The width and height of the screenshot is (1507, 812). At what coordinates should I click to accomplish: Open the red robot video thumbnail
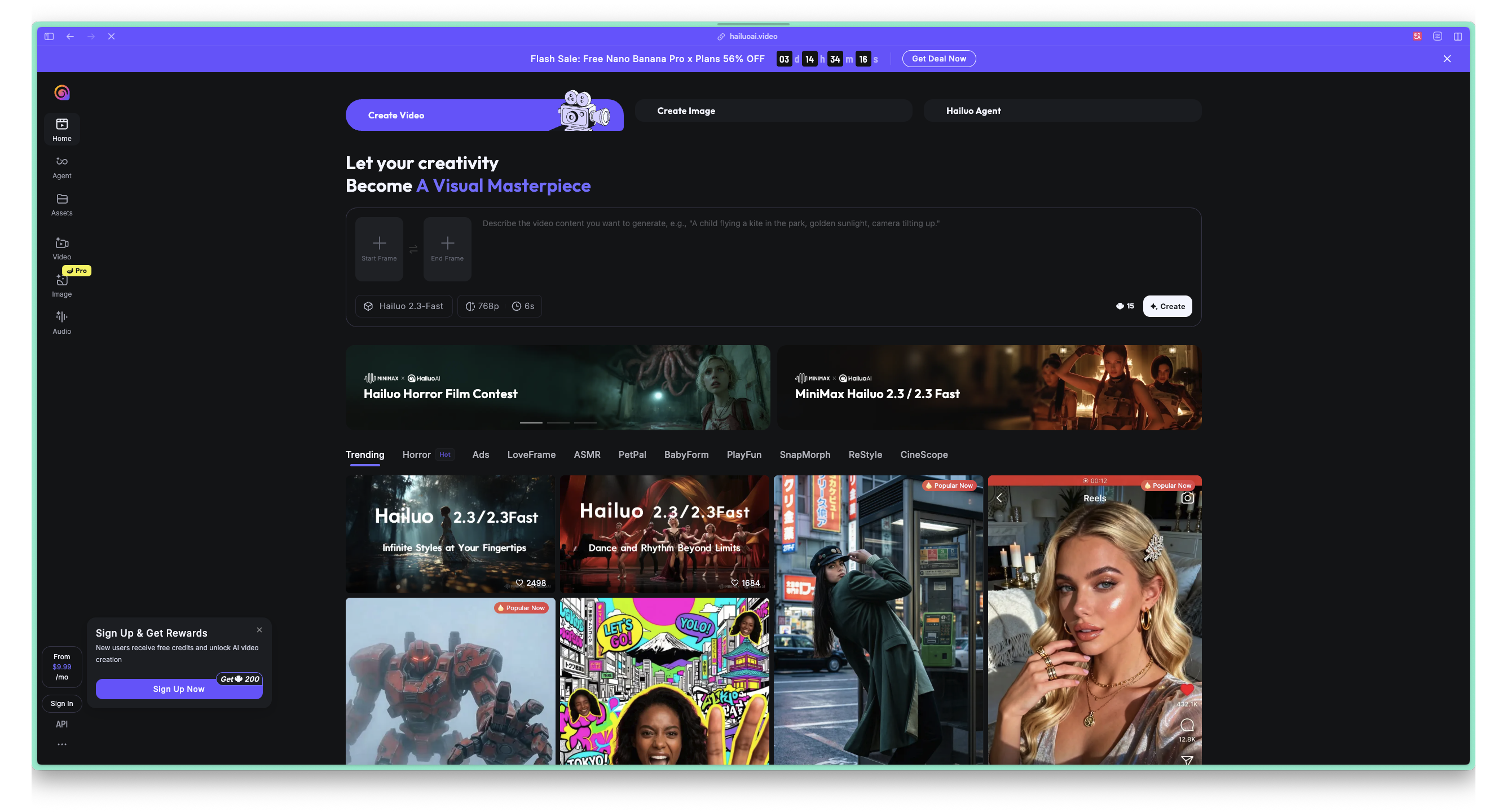point(450,681)
